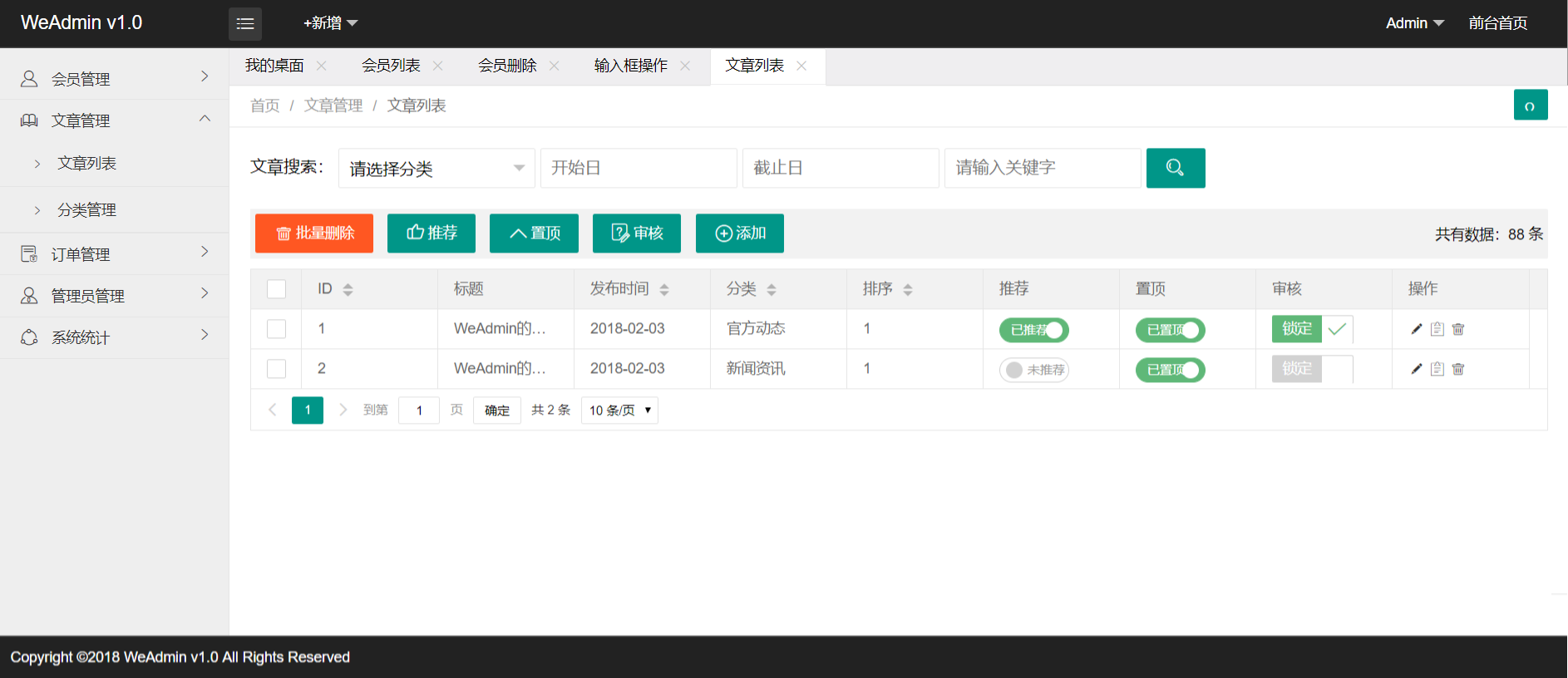Viewport: 1568px width, 678px height.
Task: Toggle the 锁定 audit switch for article 2
Action: [1311, 369]
